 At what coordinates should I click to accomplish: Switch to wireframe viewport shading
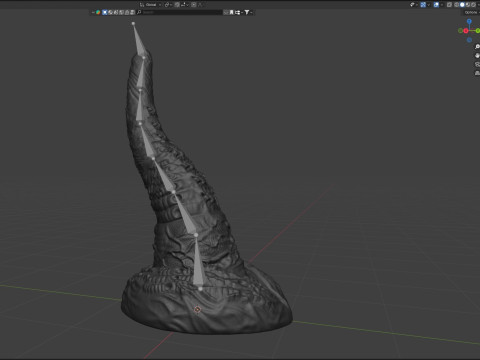456,5
